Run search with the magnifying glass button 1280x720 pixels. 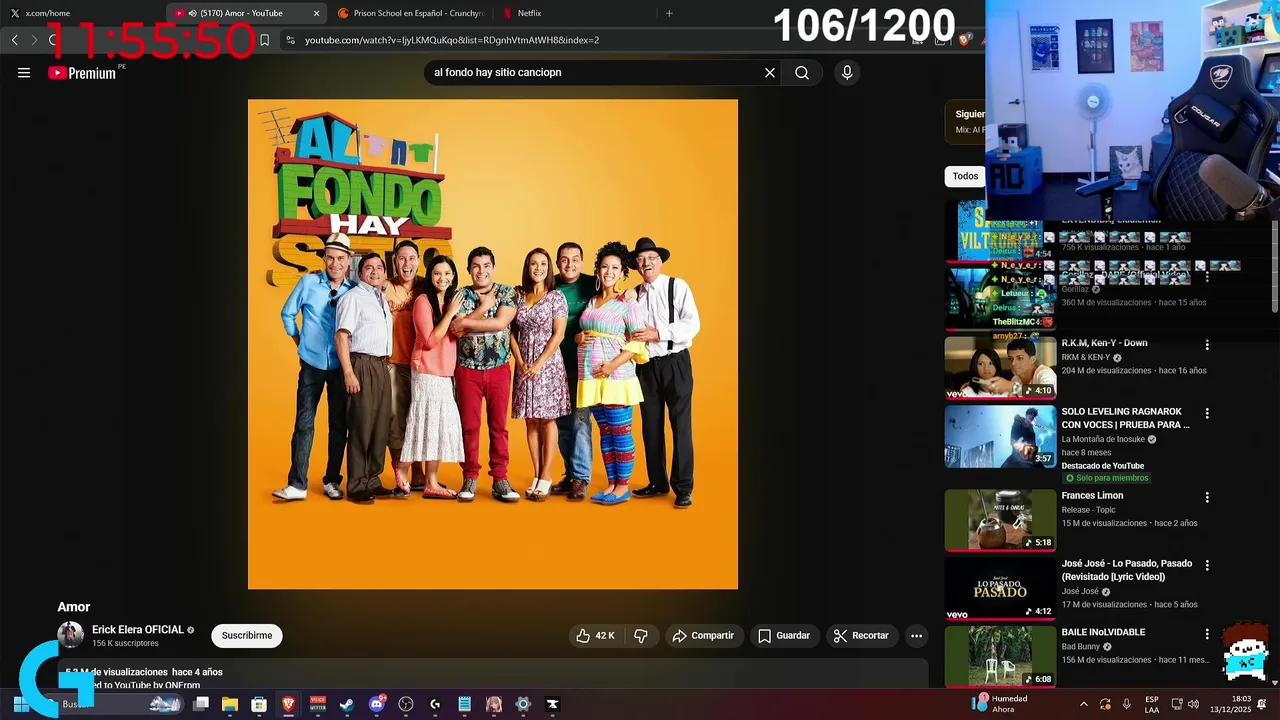click(x=802, y=73)
